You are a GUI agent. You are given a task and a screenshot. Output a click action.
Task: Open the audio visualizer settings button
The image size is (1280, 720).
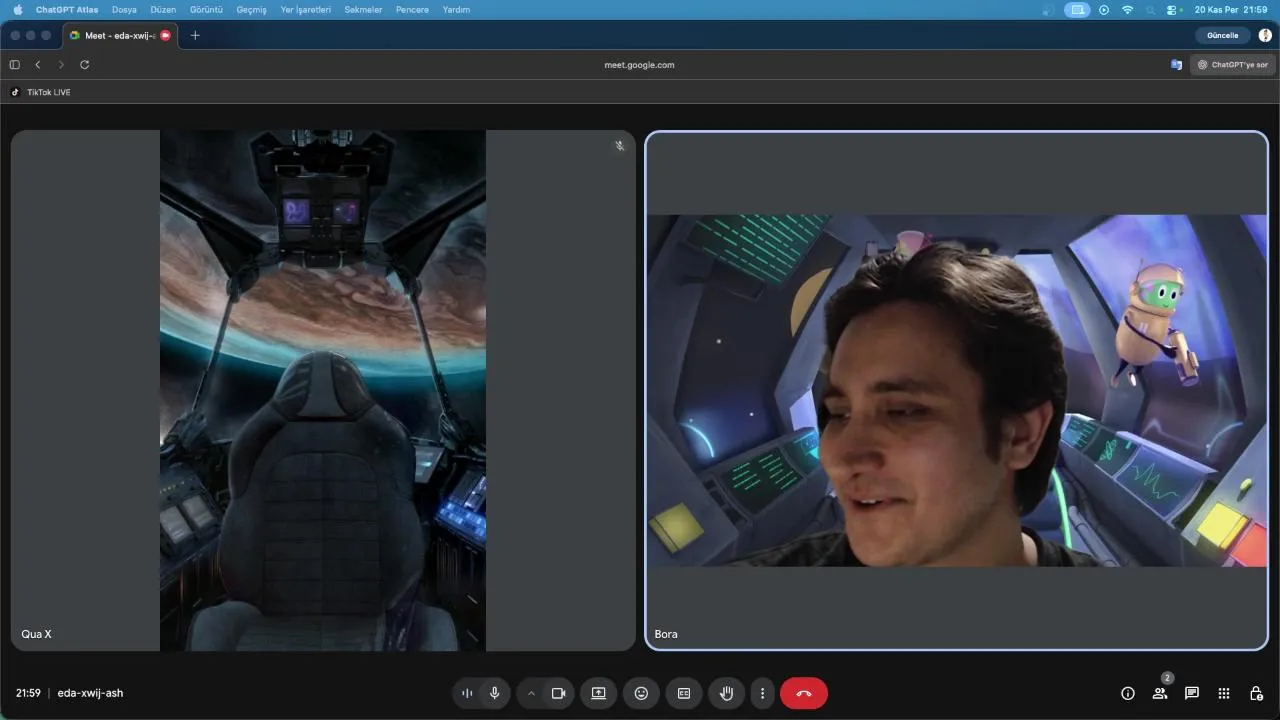467,693
